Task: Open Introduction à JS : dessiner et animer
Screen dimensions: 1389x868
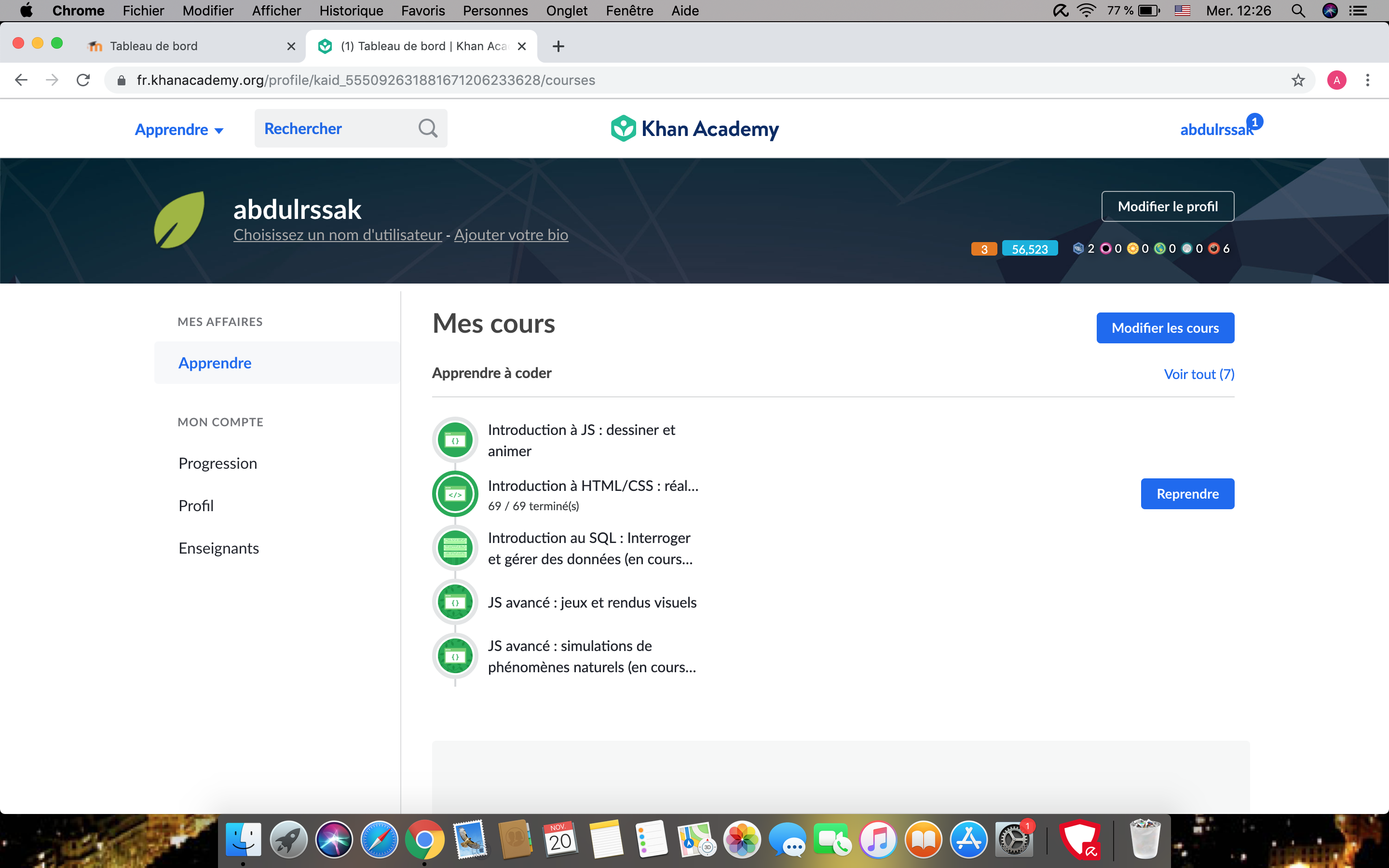Action: click(x=582, y=440)
